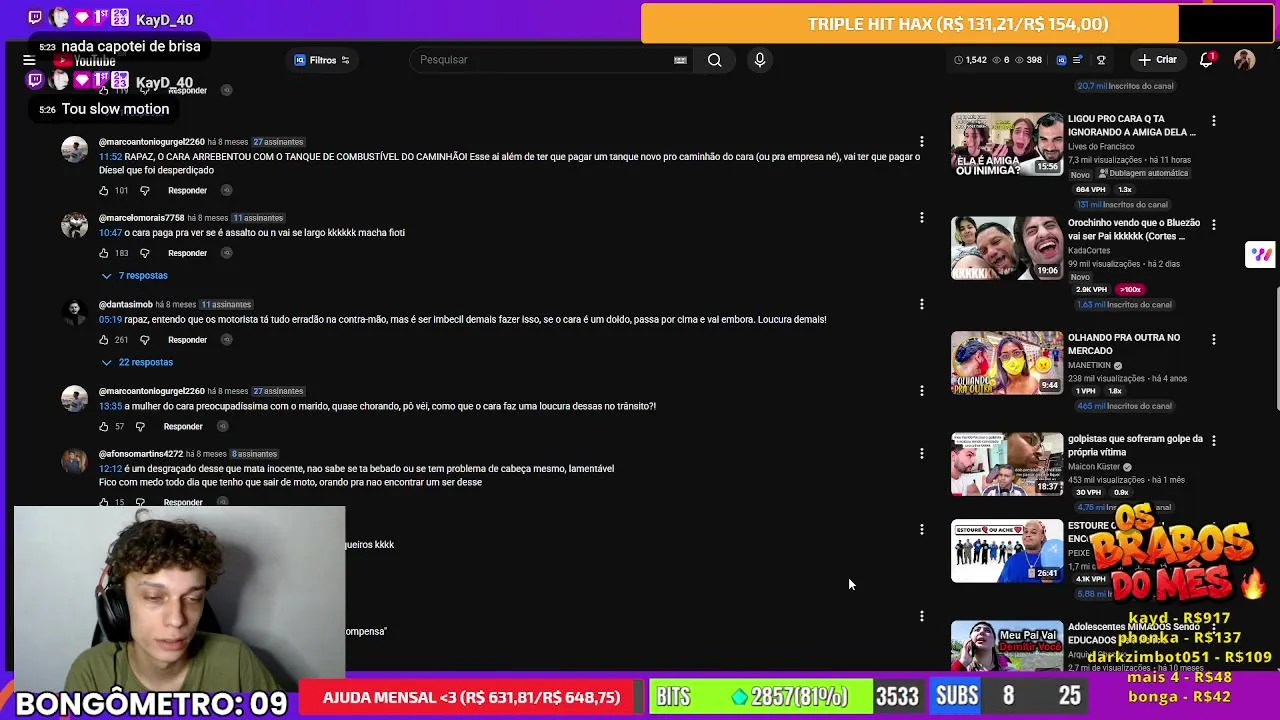Open options menu for the 11:52 comment
This screenshot has height=720, width=1280.
922,142
